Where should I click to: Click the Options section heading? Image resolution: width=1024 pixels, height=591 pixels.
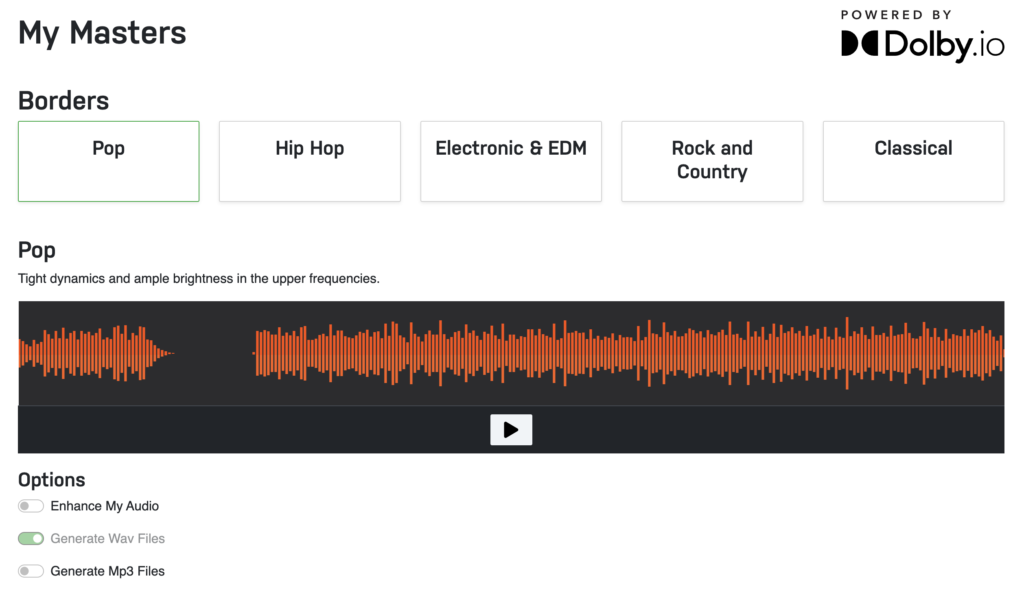52,480
